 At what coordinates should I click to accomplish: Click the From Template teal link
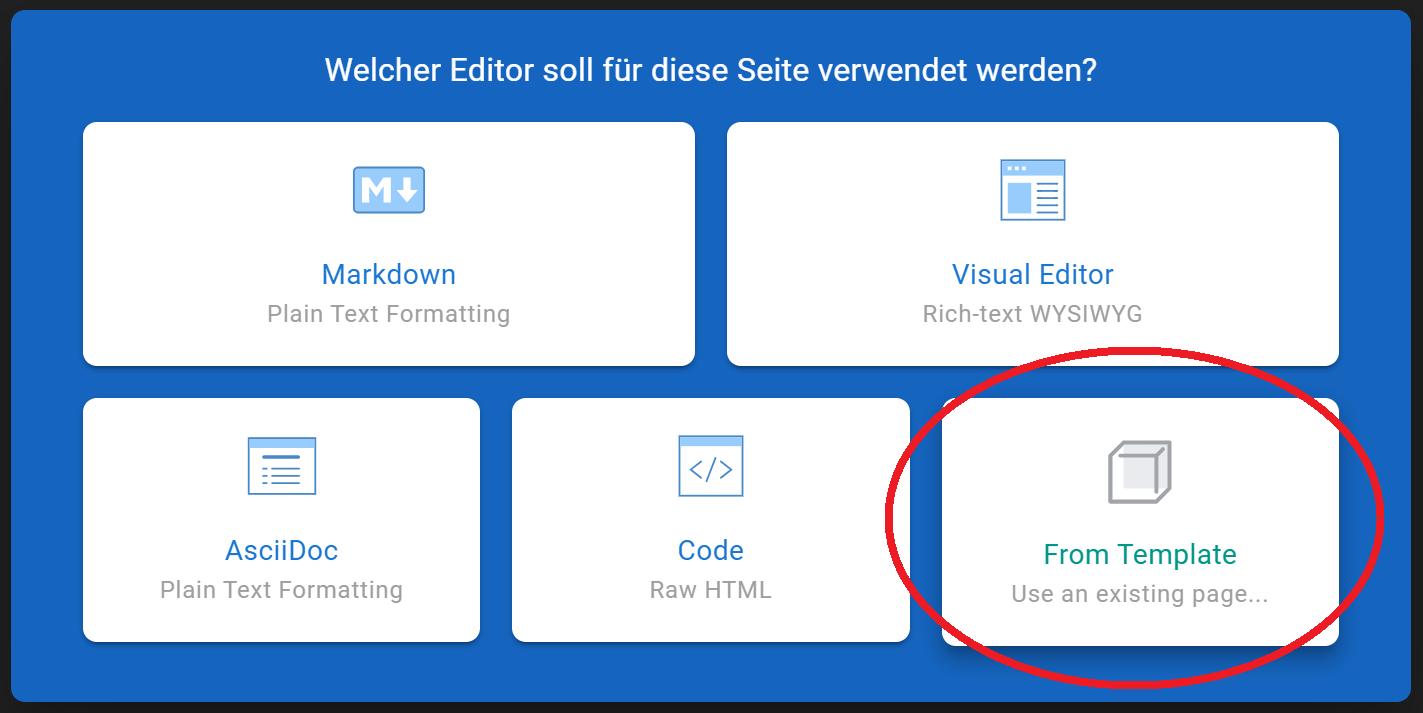coord(1140,553)
